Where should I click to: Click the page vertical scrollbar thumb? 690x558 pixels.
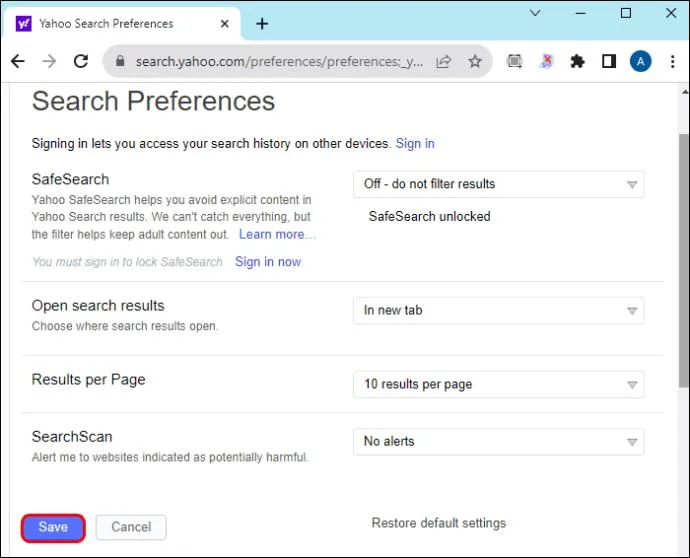pos(684,260)
